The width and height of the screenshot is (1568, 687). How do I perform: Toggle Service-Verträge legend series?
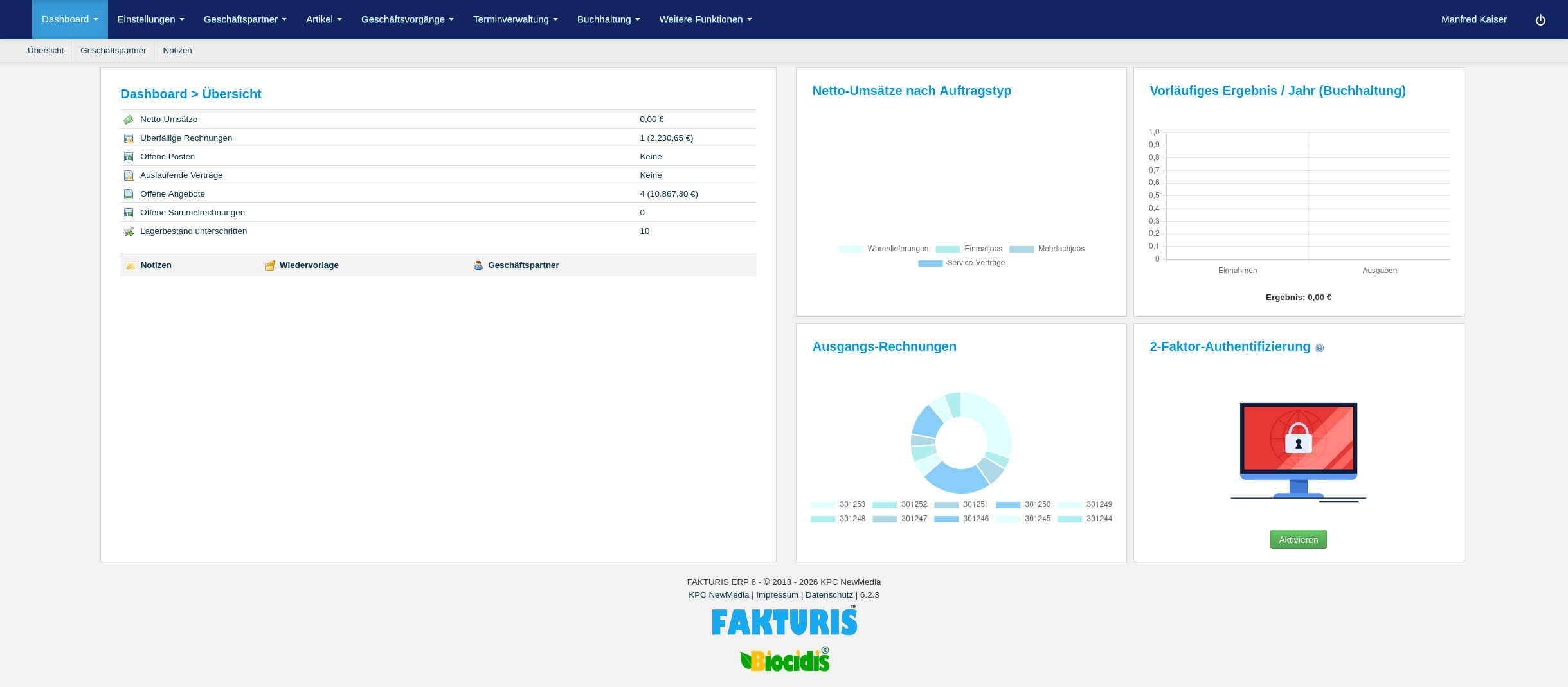pos(962,263)
